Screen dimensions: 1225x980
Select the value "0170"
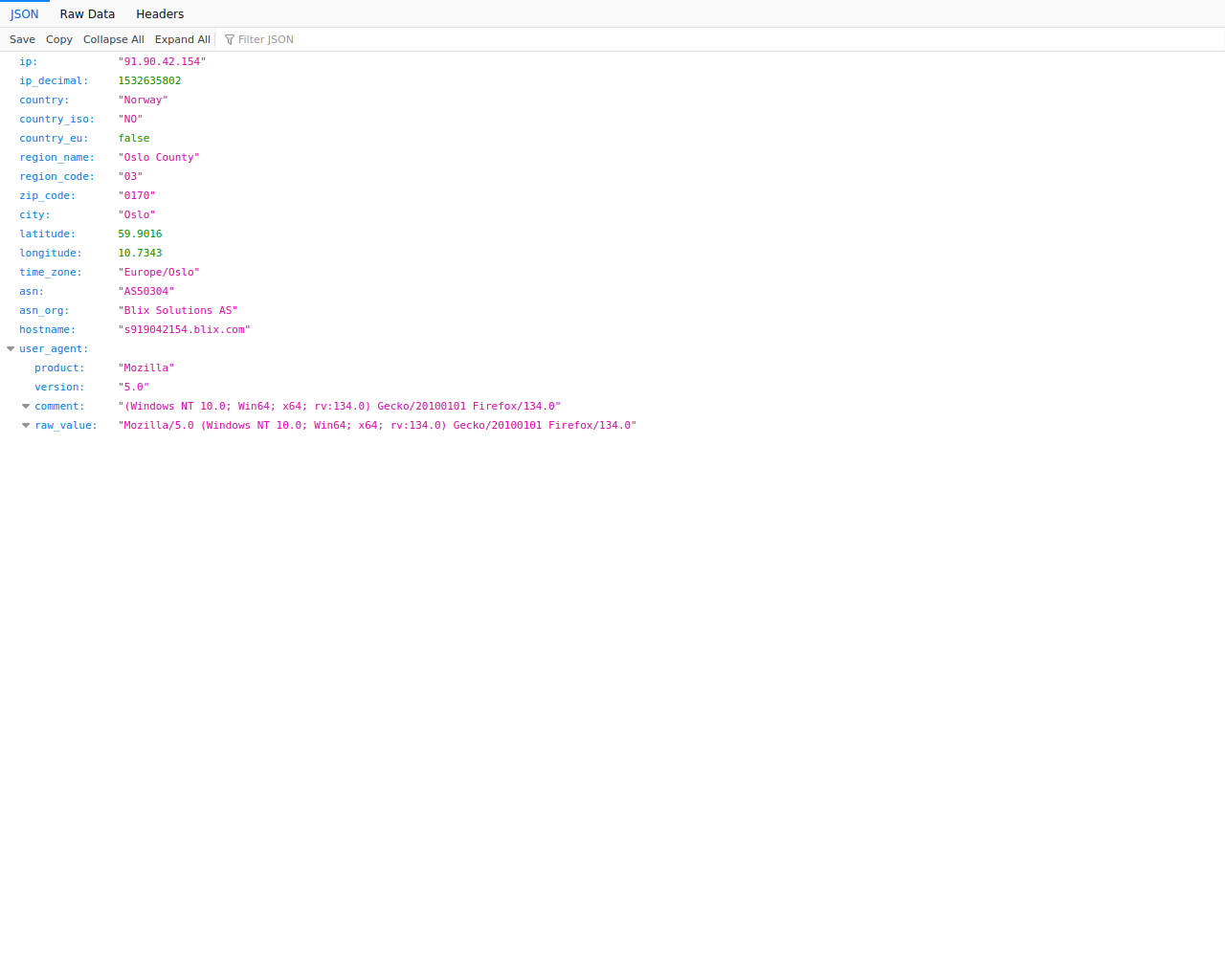(x=137, y=196)
